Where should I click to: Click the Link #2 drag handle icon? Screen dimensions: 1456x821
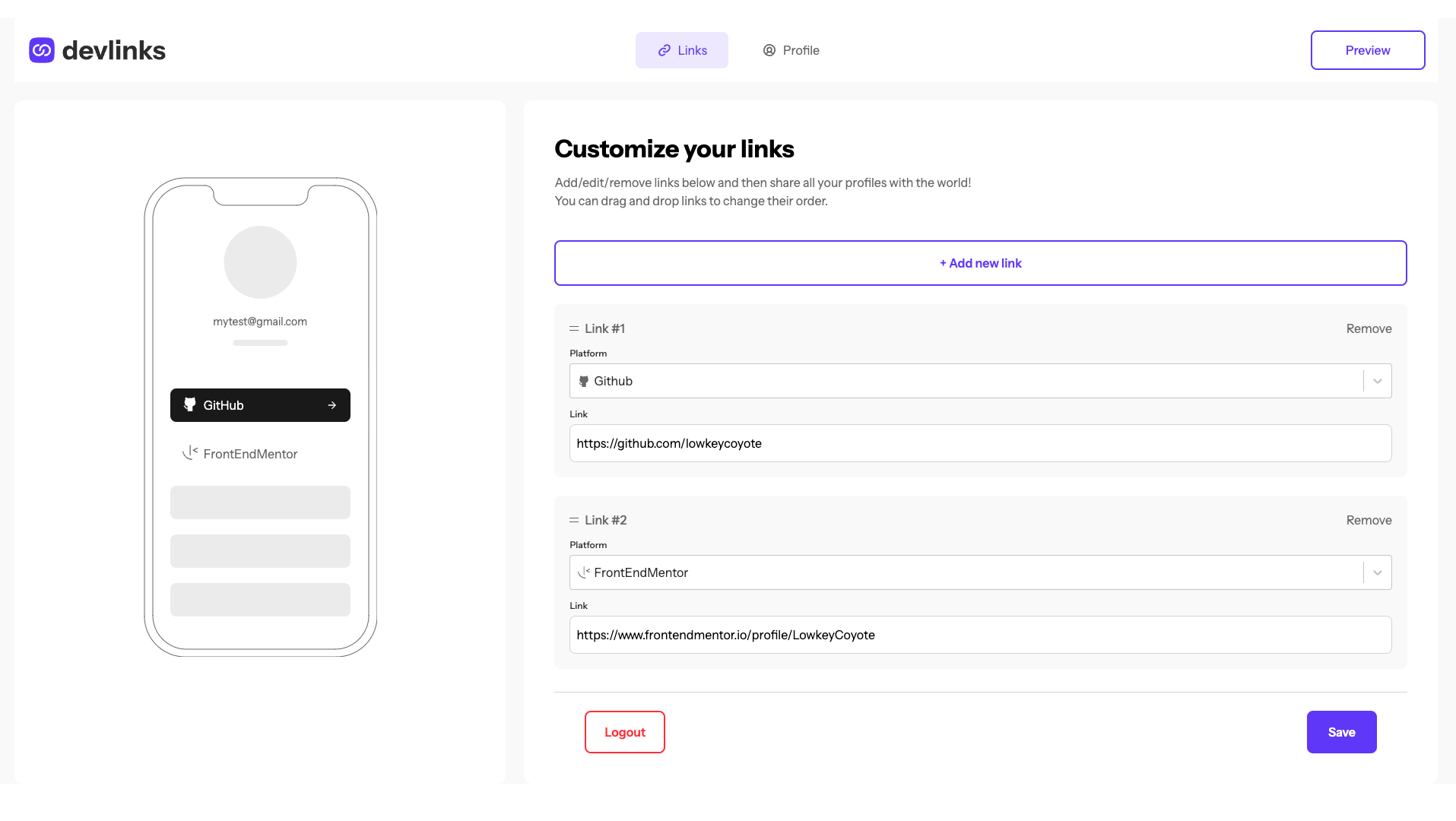(x=574, y=520)
